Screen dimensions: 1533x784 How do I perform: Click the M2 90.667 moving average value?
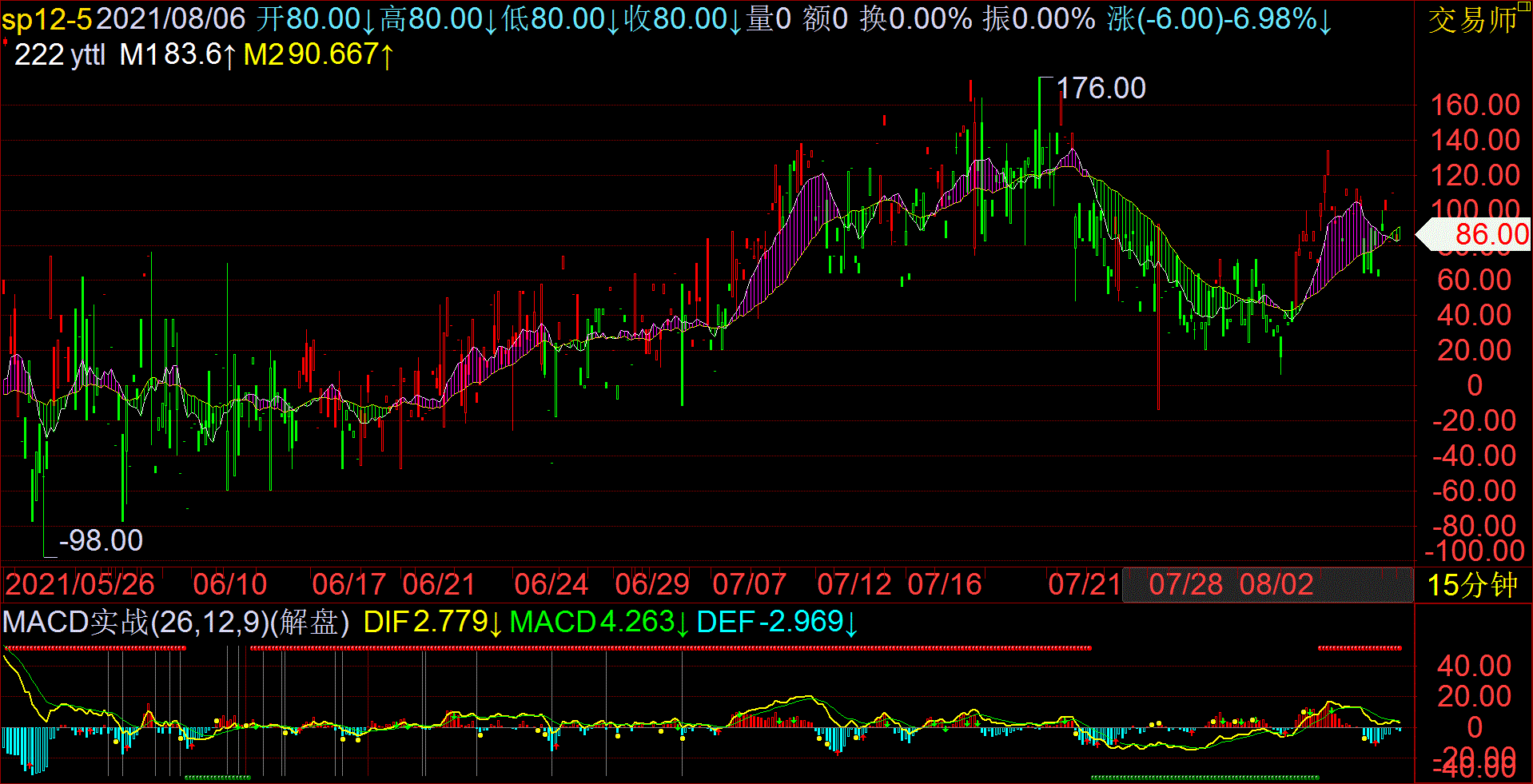pyautogui.click(x=318, y=55)
